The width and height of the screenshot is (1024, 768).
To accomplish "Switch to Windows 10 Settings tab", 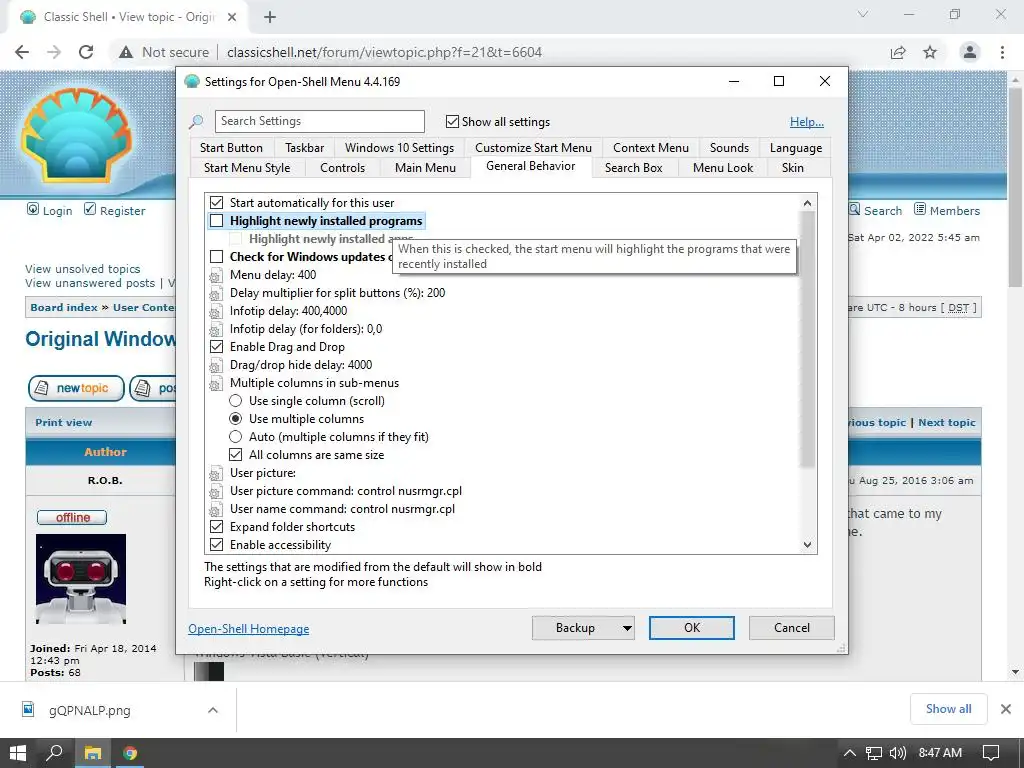I will (x=400, y=148).
